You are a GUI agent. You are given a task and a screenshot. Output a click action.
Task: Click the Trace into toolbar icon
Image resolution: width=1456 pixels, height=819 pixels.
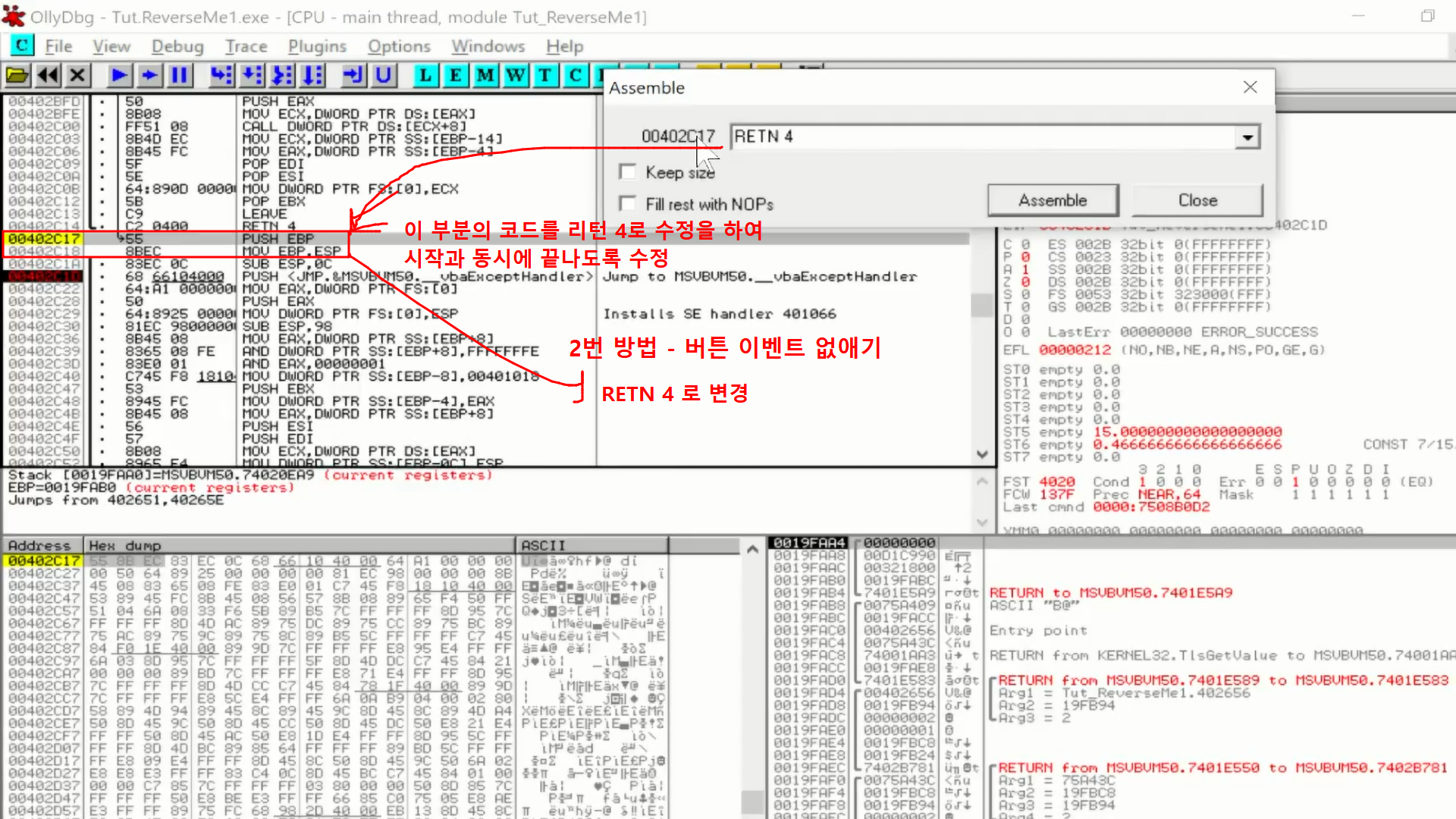(x=282, y=75)
